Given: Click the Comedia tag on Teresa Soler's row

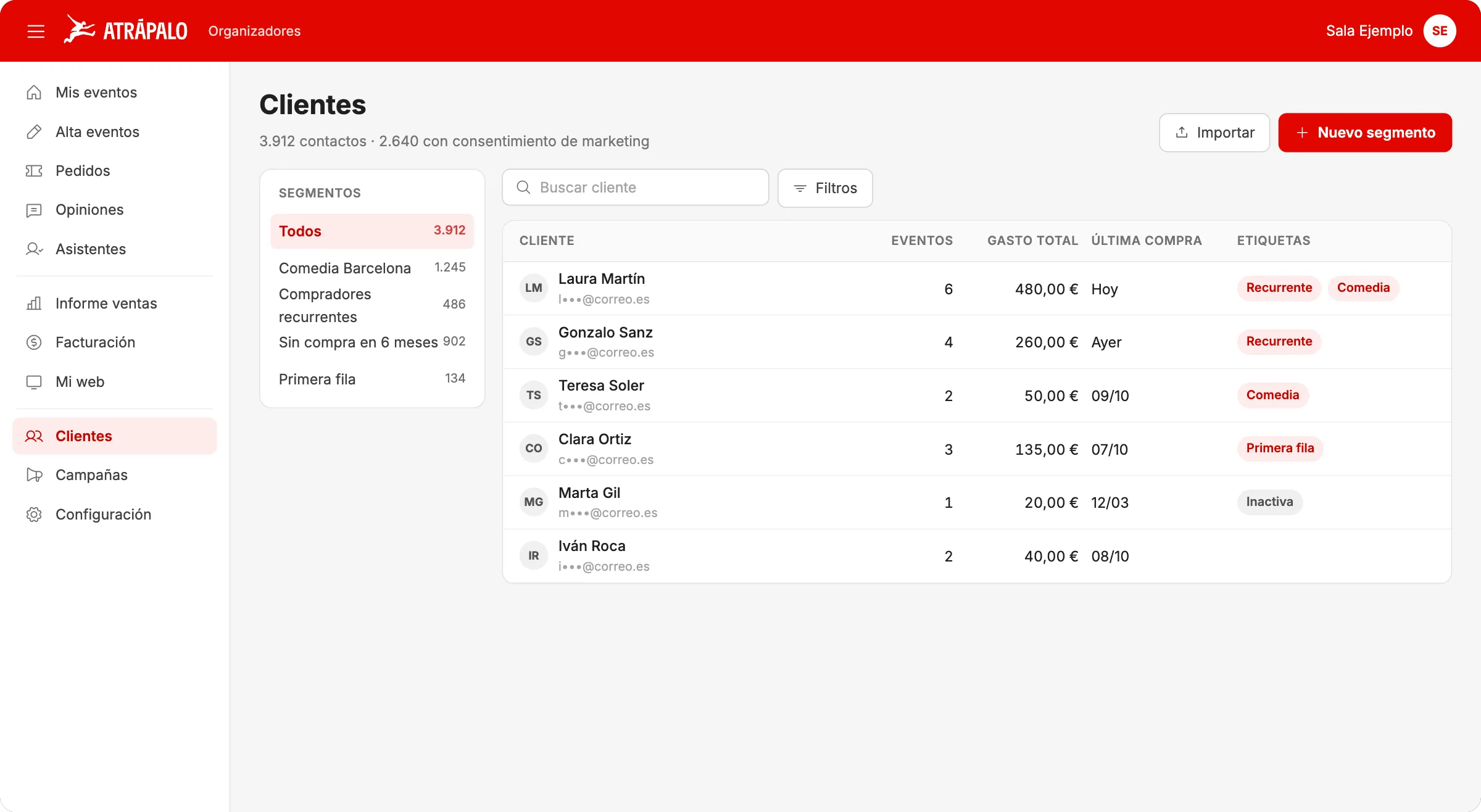Looking at the screenshot, I should (1272, 396).
